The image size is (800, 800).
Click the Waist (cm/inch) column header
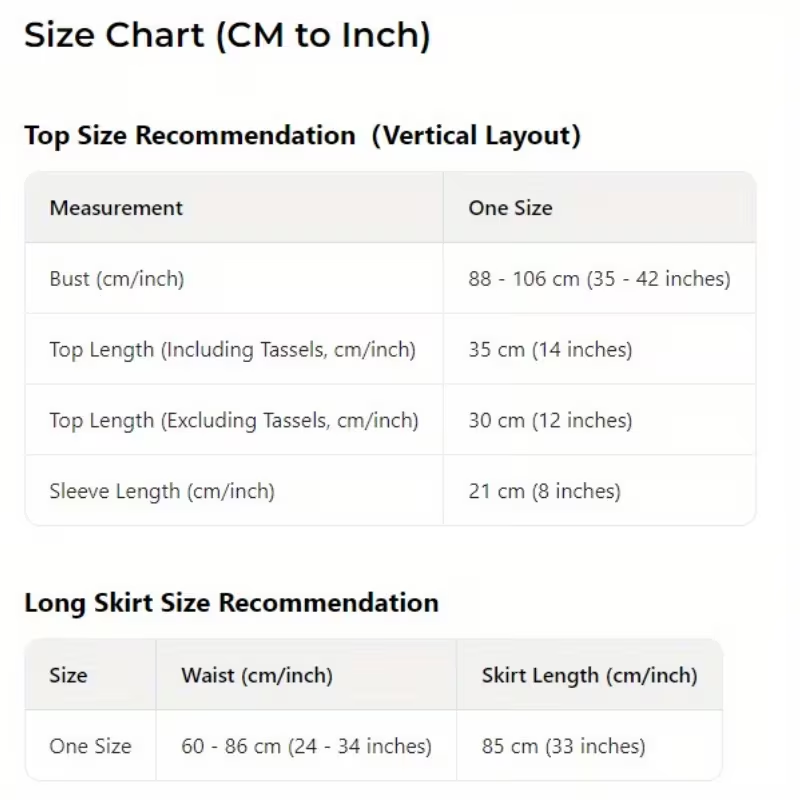[x=257, y=675]
